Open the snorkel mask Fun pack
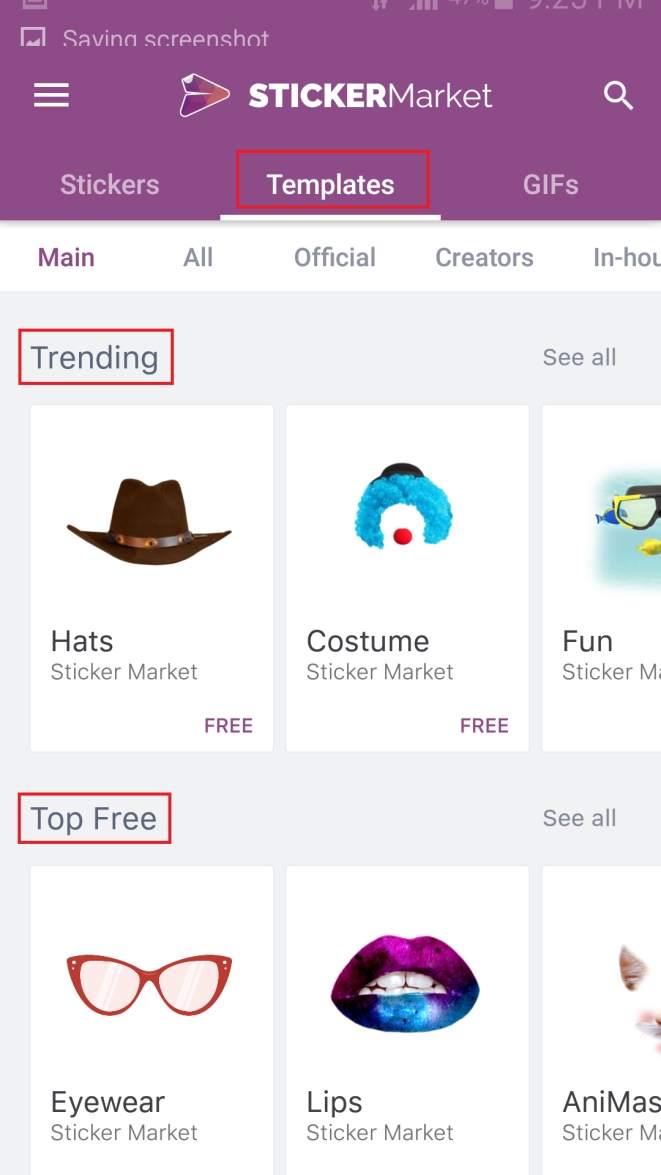661x1175 pixels. click(x=601, y=578)
